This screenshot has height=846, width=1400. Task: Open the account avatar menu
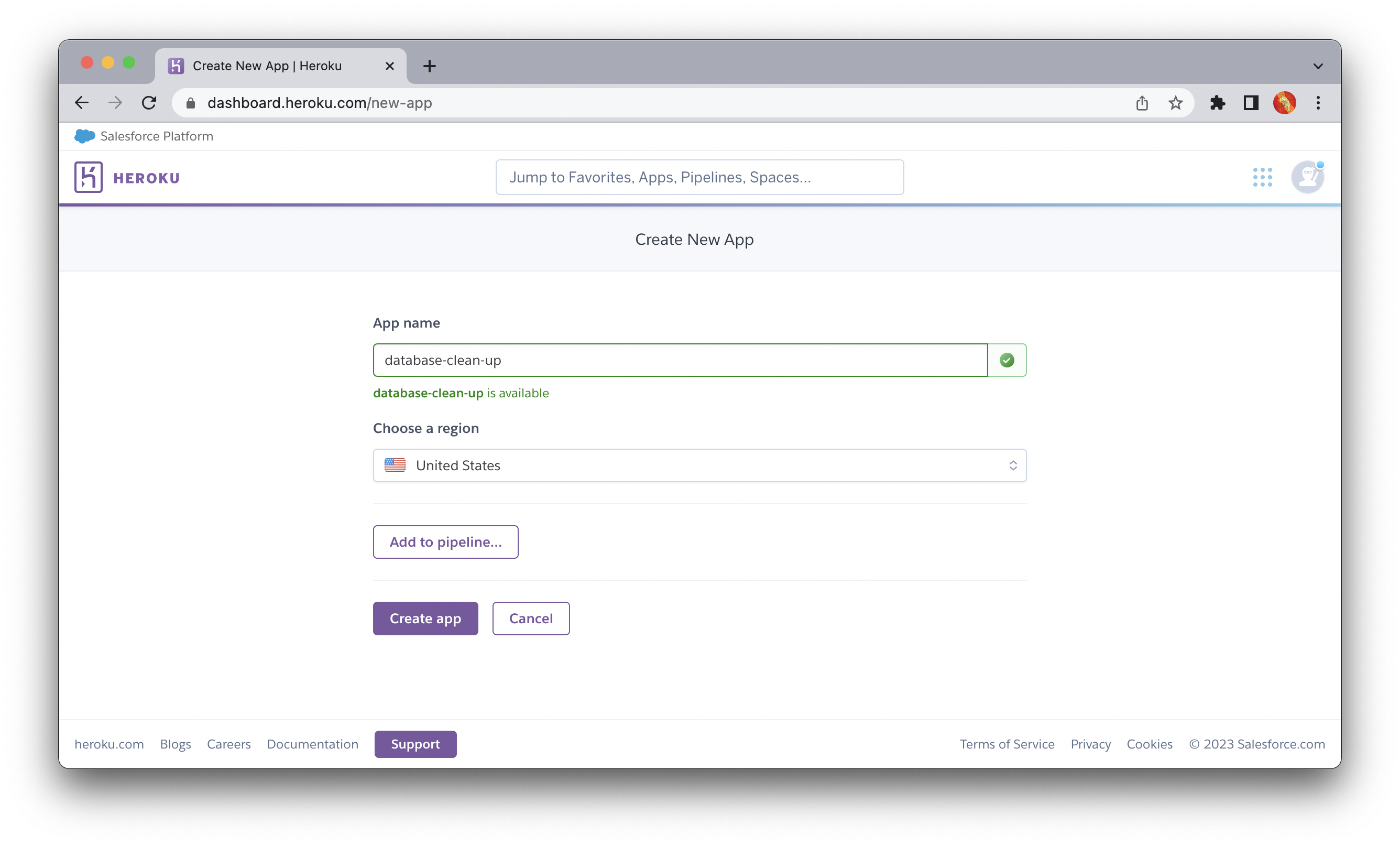tap(1308, 177)
